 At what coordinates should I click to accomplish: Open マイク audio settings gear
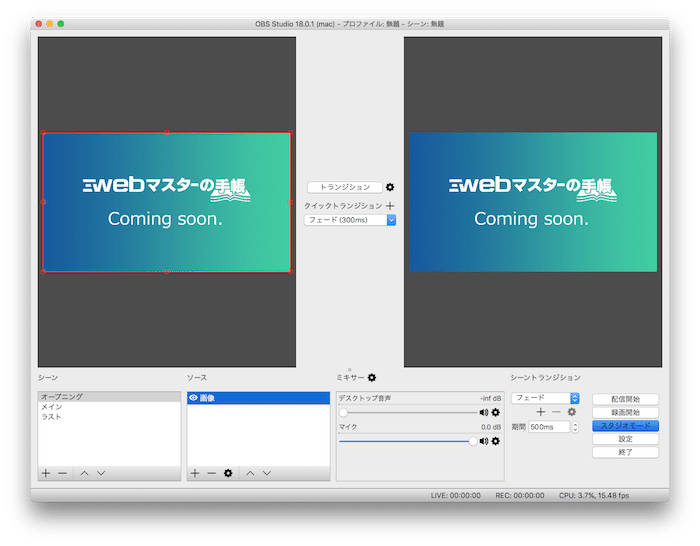496,441
